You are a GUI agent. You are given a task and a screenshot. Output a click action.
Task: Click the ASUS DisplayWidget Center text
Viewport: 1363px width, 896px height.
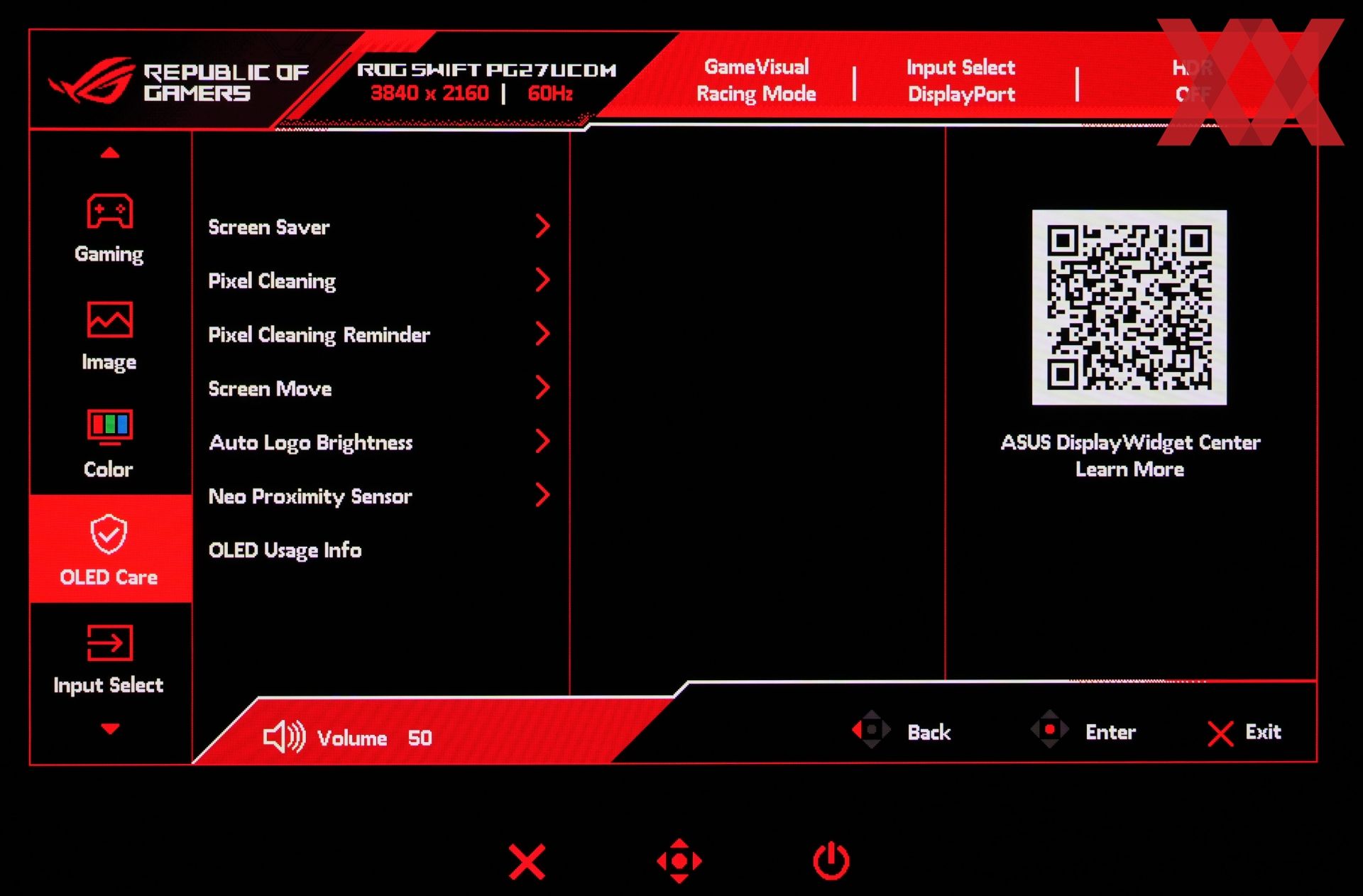[1131, 442]
